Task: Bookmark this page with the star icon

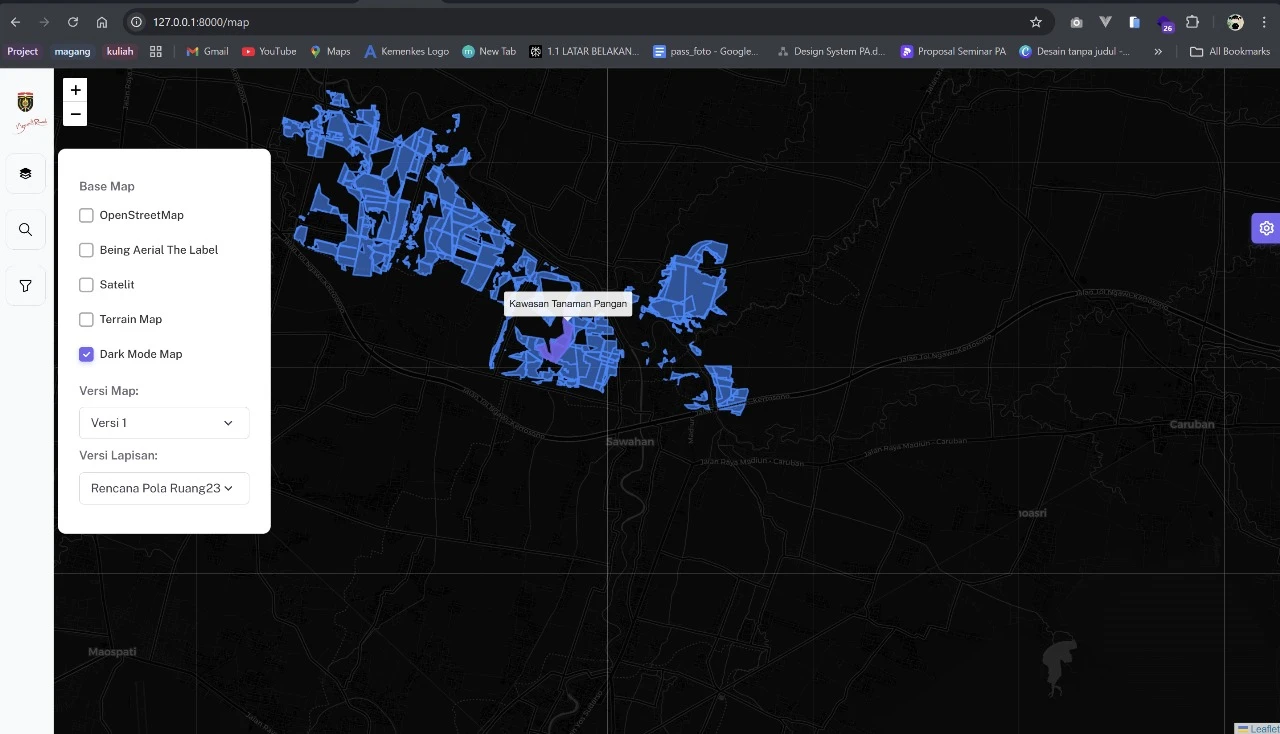Action: click(x=1036, y=22)
